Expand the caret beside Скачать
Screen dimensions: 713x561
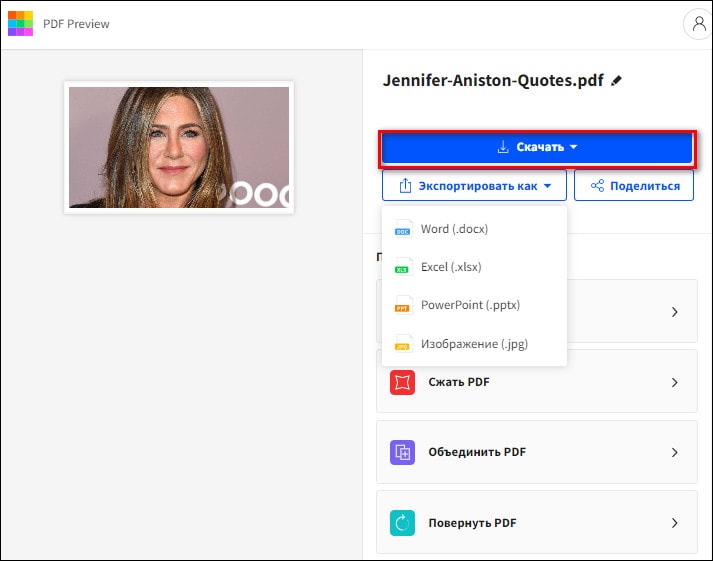574,148
